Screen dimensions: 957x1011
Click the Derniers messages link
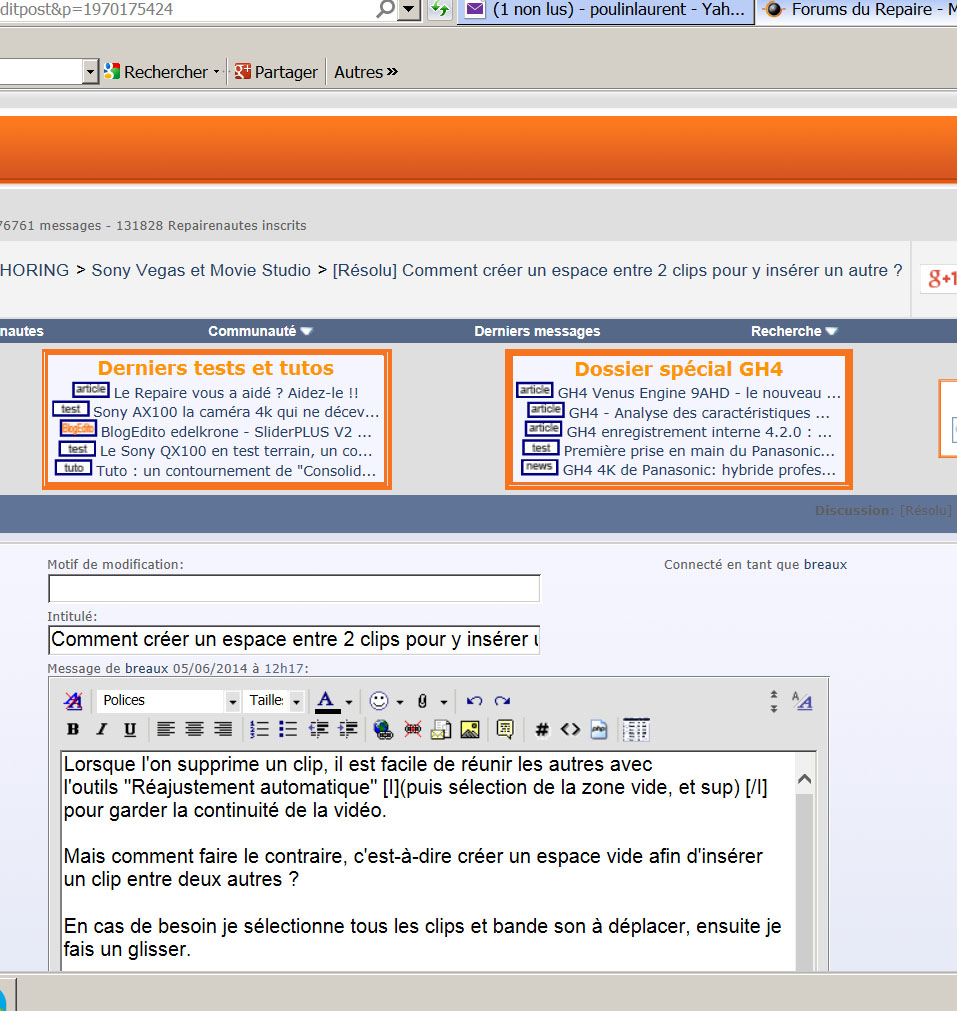pyautogui.click(x=537, y=331)
